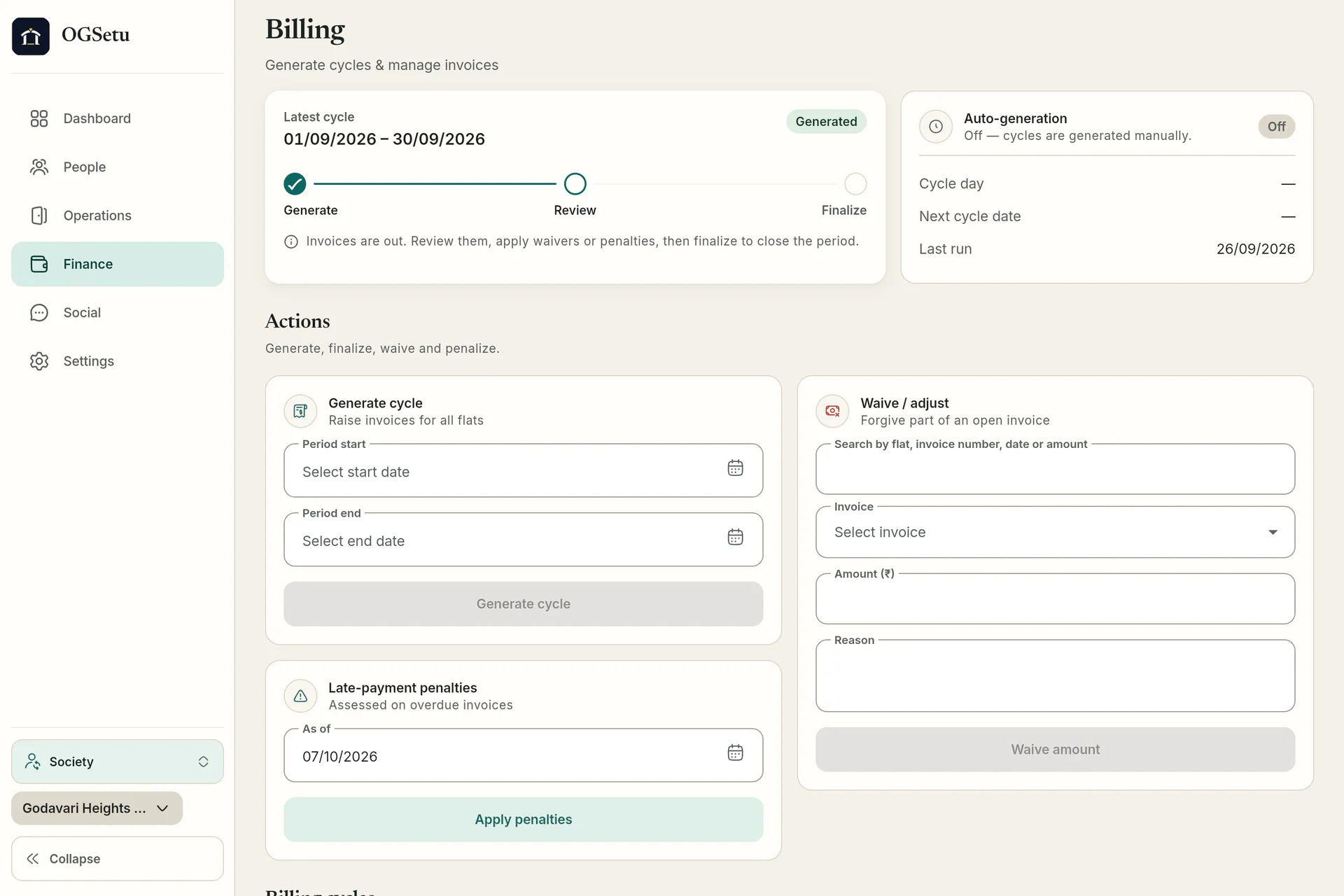Click the cycle period 01/09/2026 – 30/09/2026
The height and width of the screenshot is (896, 1344).
(384, 139)
